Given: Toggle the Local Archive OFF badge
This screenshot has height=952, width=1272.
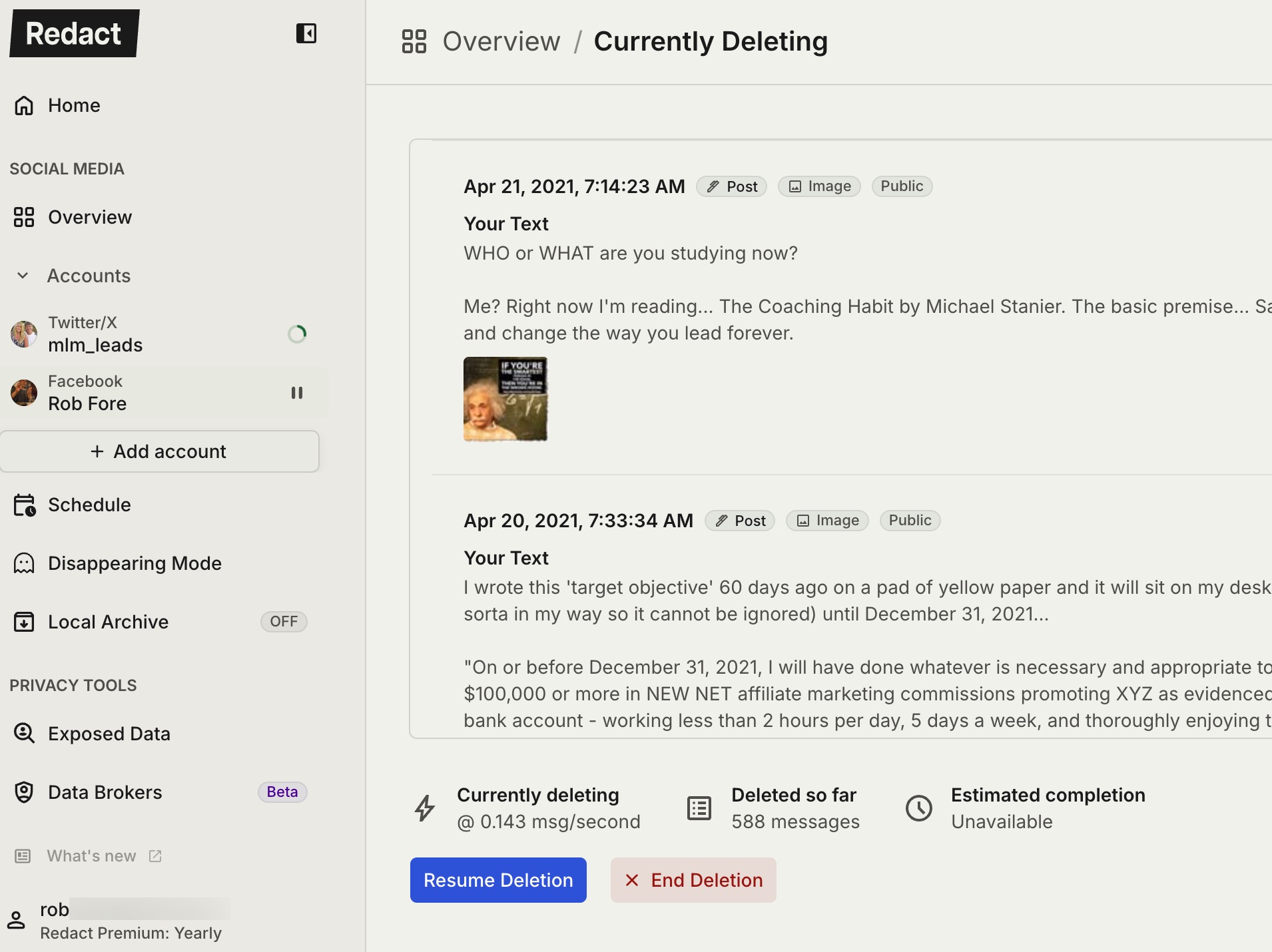Looking at the screenshot, I should 284,622.
